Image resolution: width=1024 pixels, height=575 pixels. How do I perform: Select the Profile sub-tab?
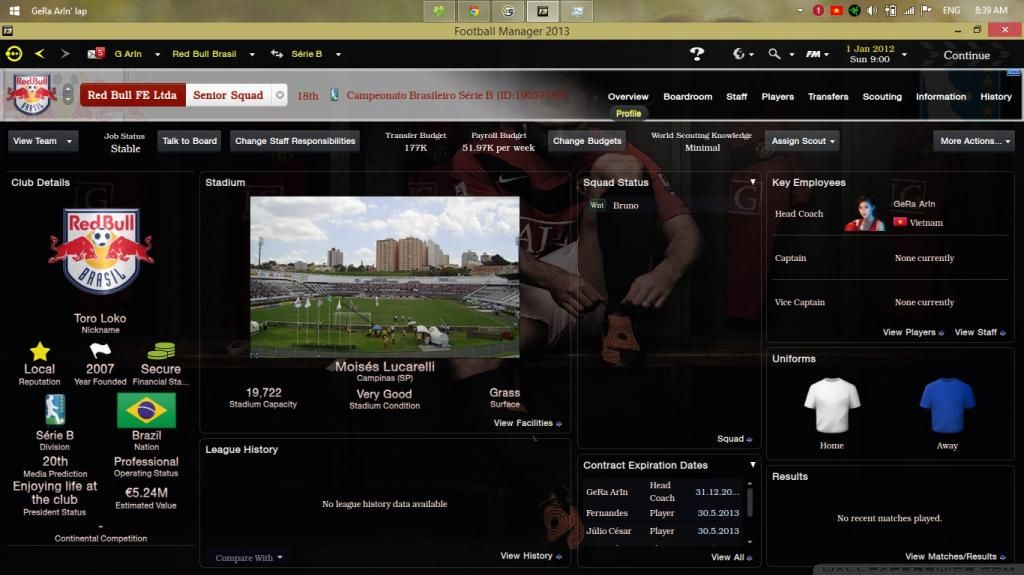click(628, 114)
